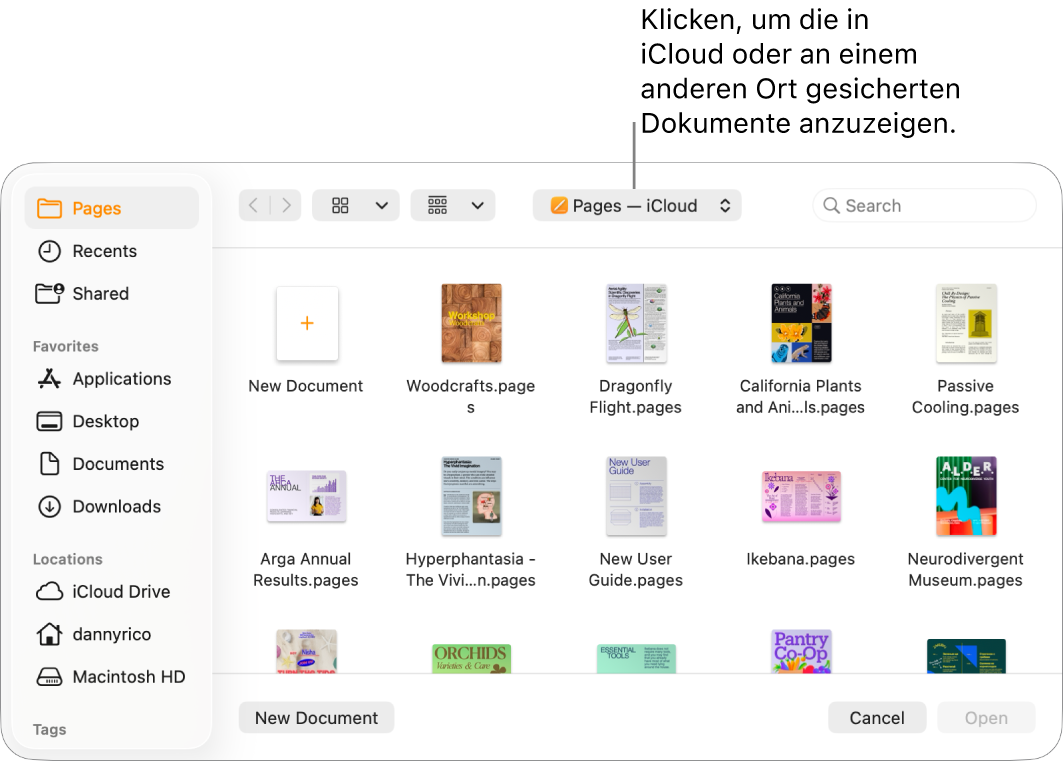Viewport: 1064px width, 761px height.
Task: Click the Neurodivergent Museum.pages file name
Action: [x=966, y=570]
